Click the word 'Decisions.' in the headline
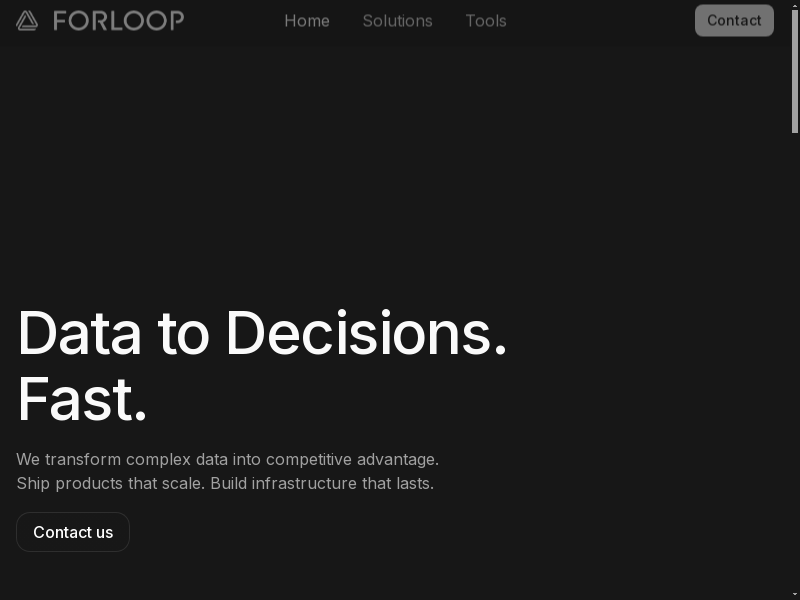 (x=366, y=333)
